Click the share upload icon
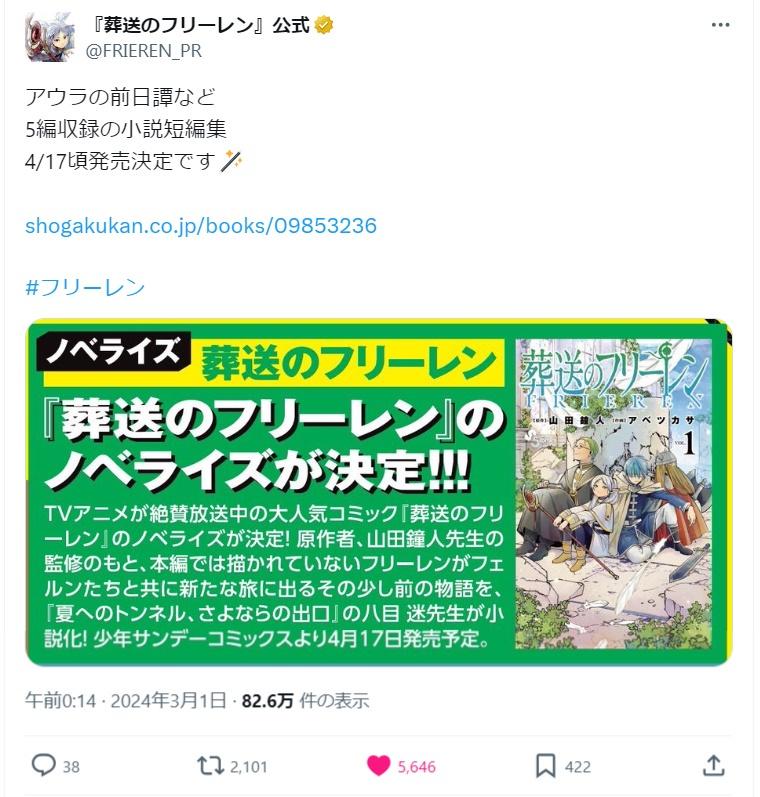The image size is (760, 797). [713, 765]
